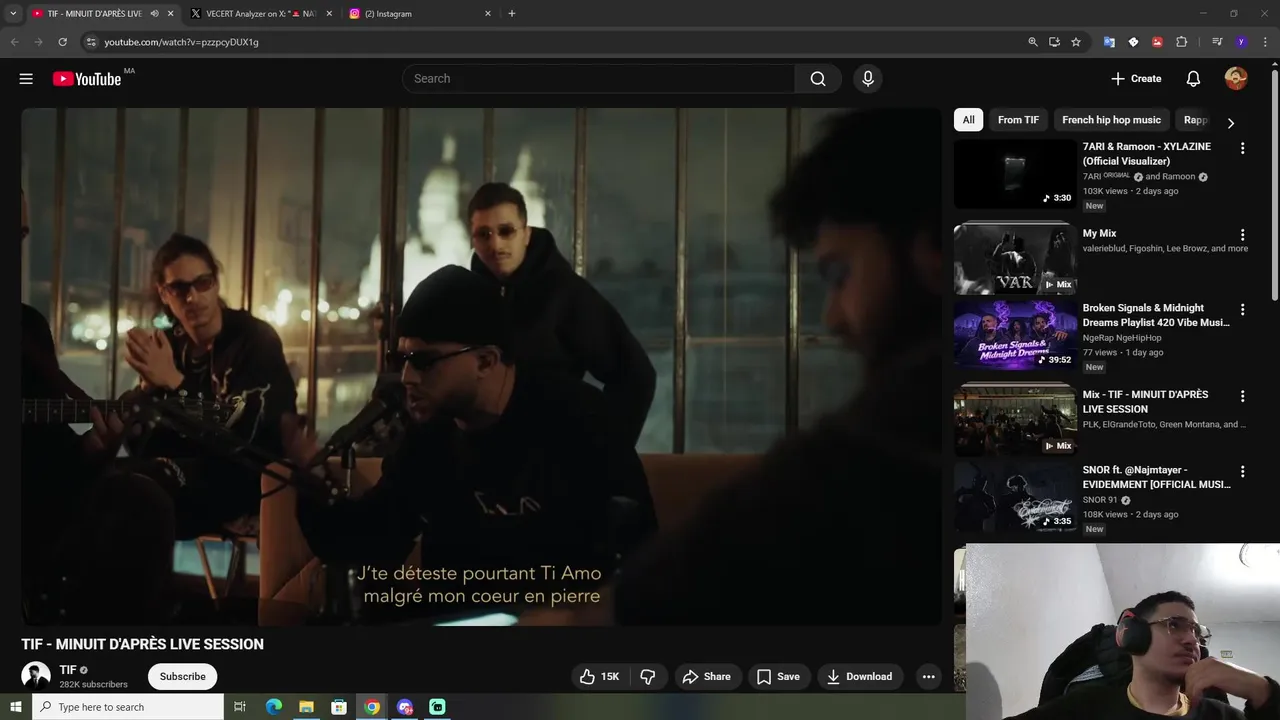Bookmark this page with the star icon
Screen dimensions: 1280x720
coord(1076,42)
